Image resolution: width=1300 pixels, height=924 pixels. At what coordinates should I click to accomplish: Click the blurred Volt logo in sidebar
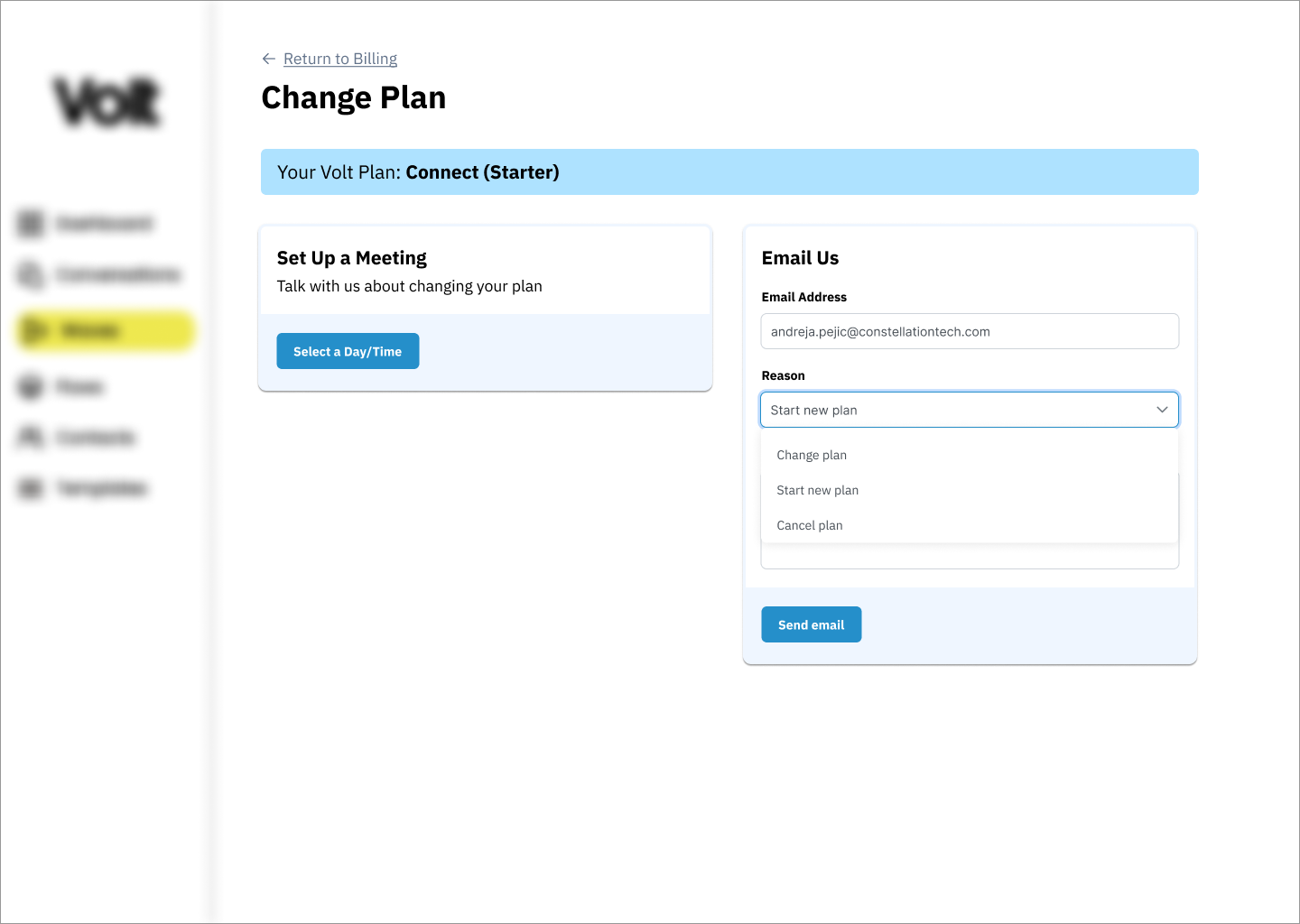tap(107, 101)
